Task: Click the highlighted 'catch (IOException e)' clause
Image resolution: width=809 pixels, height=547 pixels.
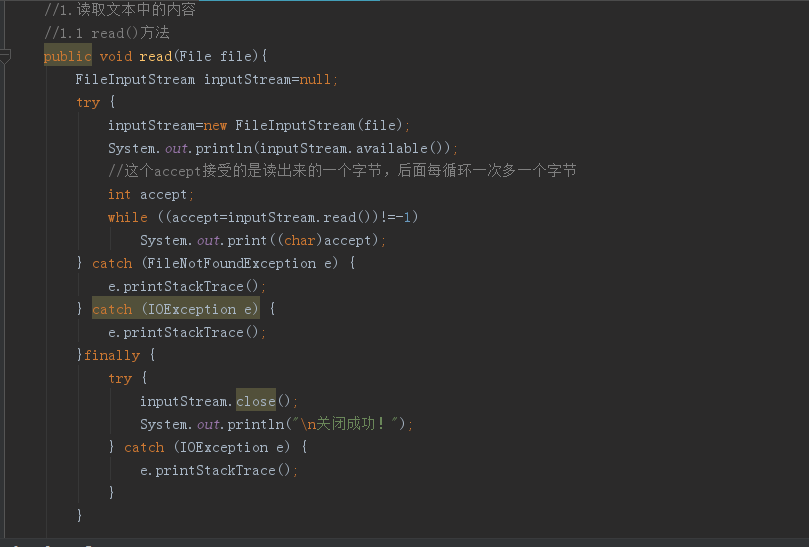Action: pos(175,309)
